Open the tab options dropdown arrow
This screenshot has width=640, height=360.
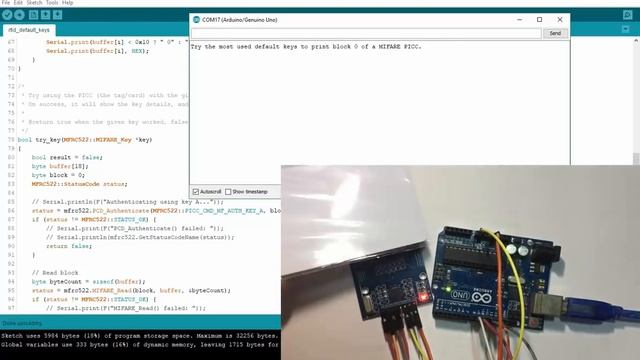626,29
